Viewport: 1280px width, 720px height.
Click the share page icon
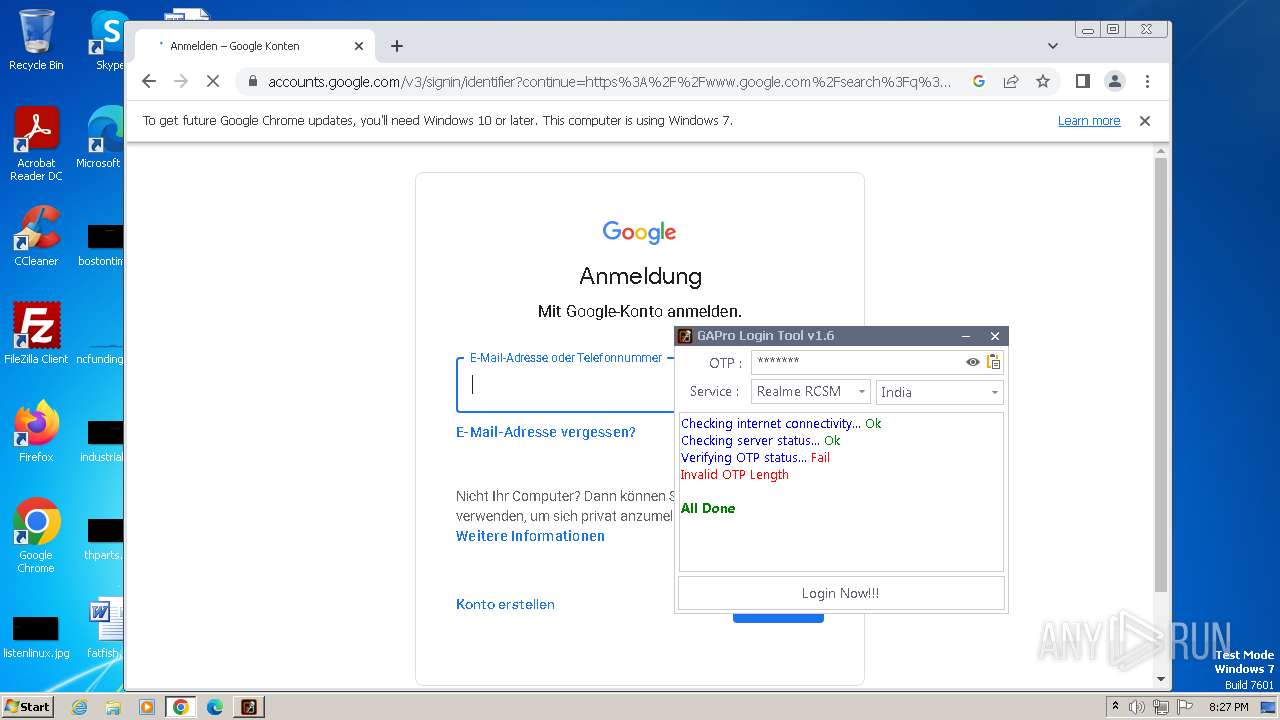click(1011, 81)
